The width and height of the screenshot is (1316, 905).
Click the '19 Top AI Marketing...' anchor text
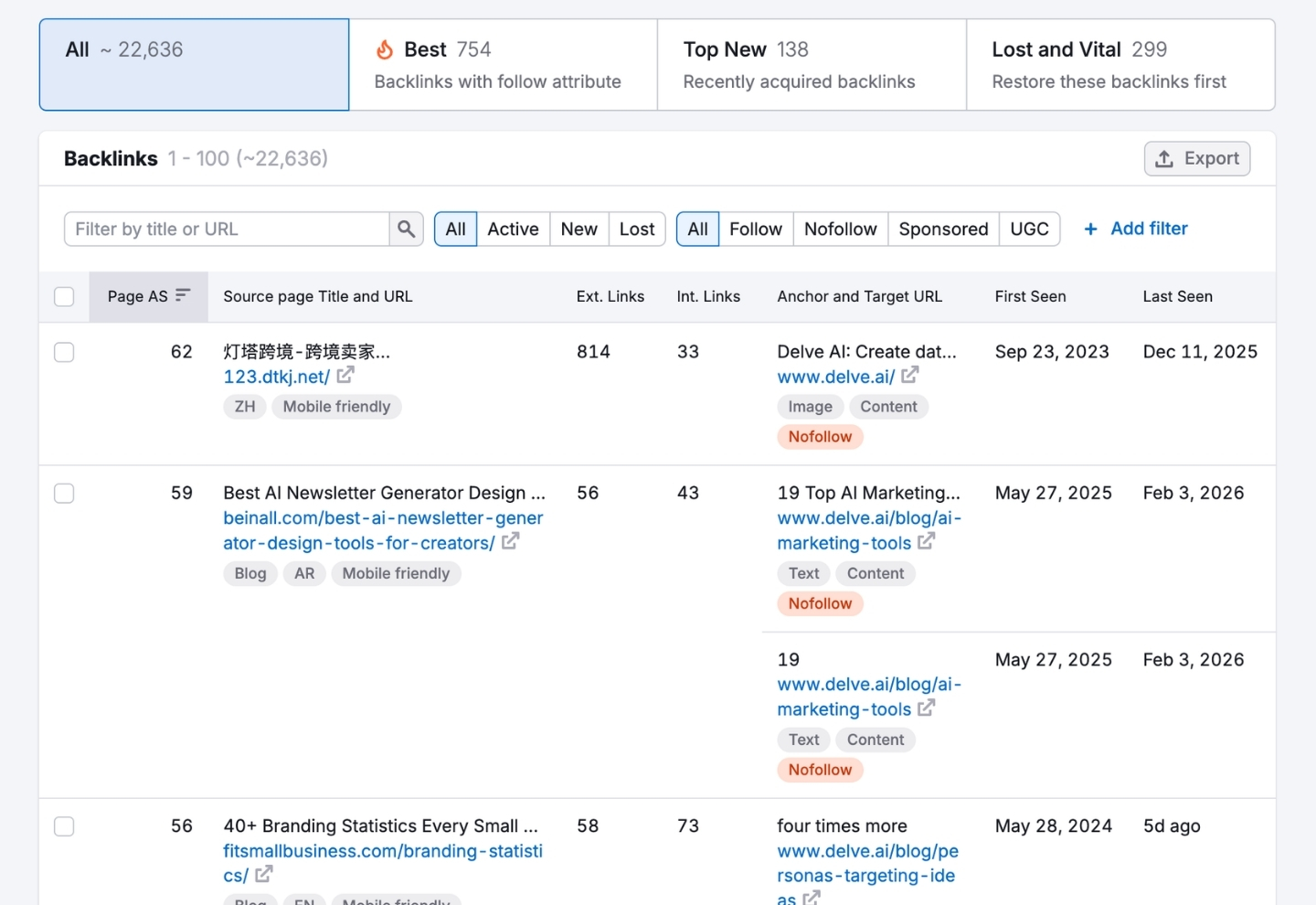point(868,493)
